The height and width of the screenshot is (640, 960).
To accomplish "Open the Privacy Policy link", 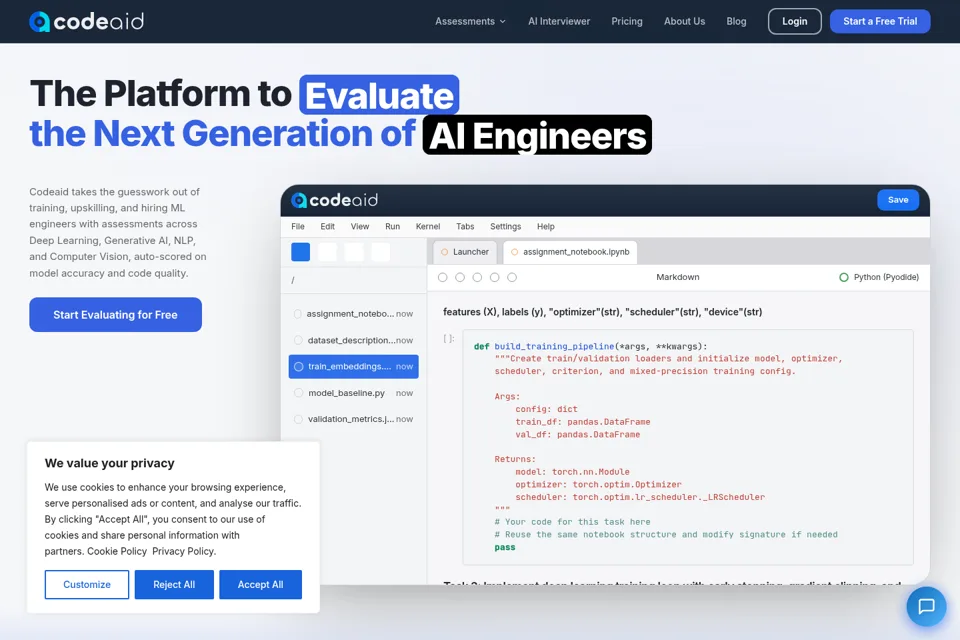I will pos(184,551).
